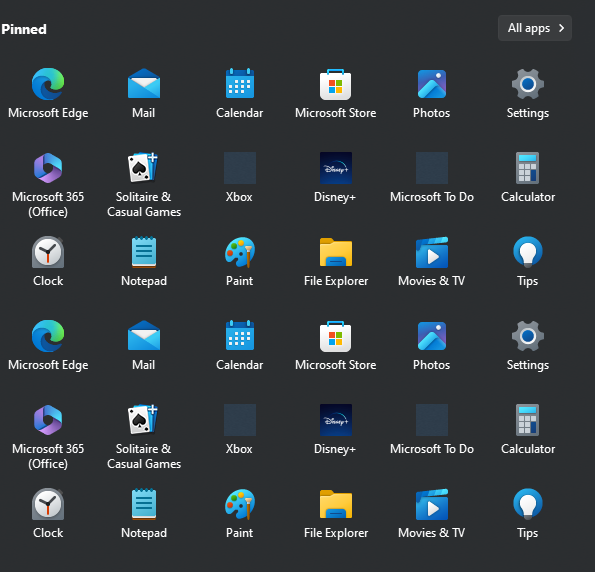Open Photos app in the top row
This screenshot has width=595, height=572.
tap(432, 84)
